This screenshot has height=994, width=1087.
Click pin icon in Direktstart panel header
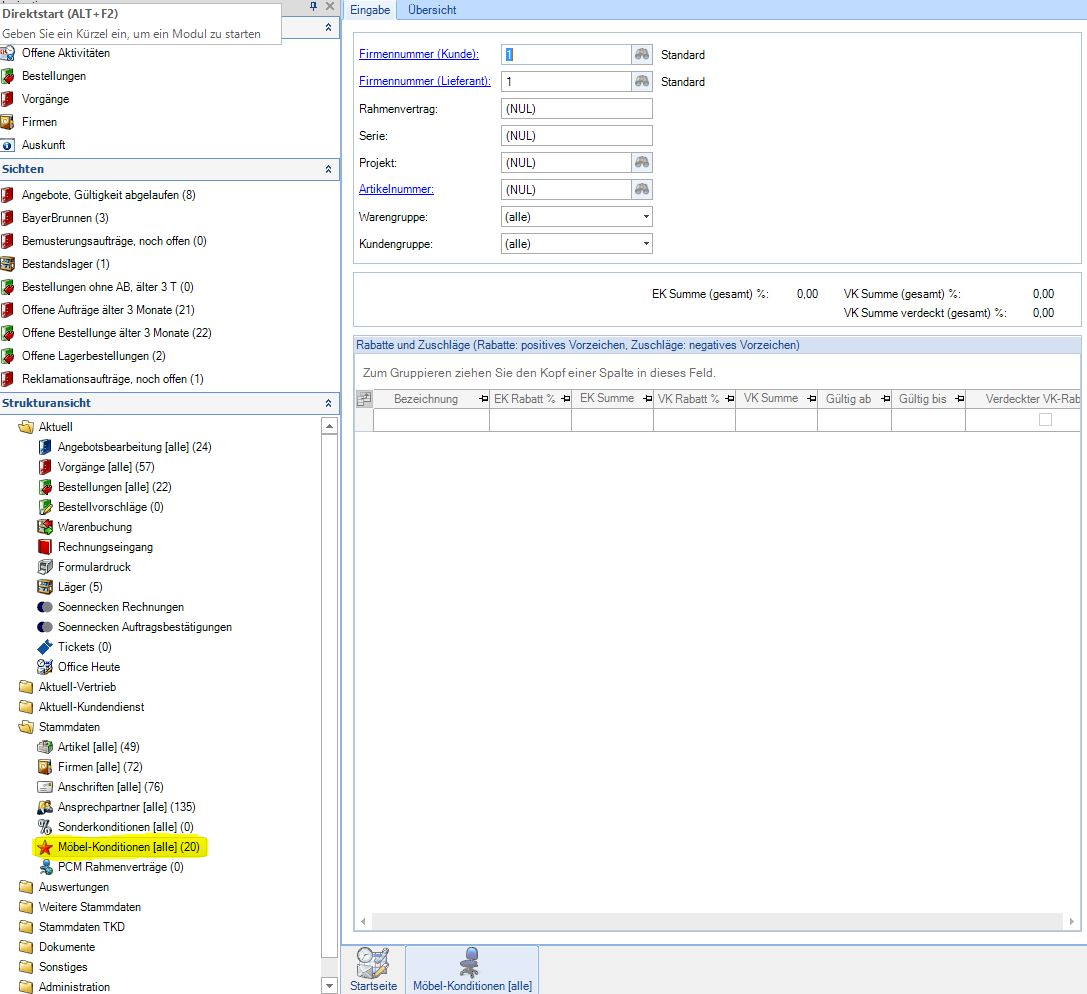[313, 6]
